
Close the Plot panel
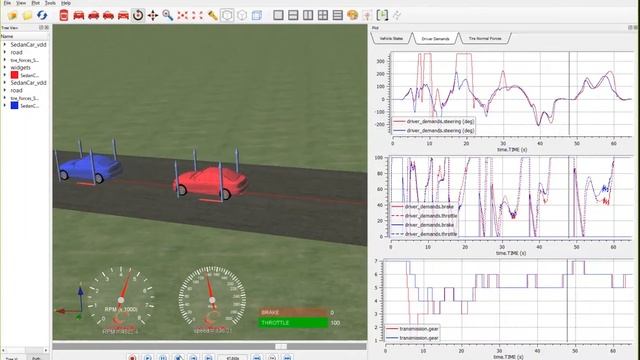pyautogui.click(x=636, y=28)
